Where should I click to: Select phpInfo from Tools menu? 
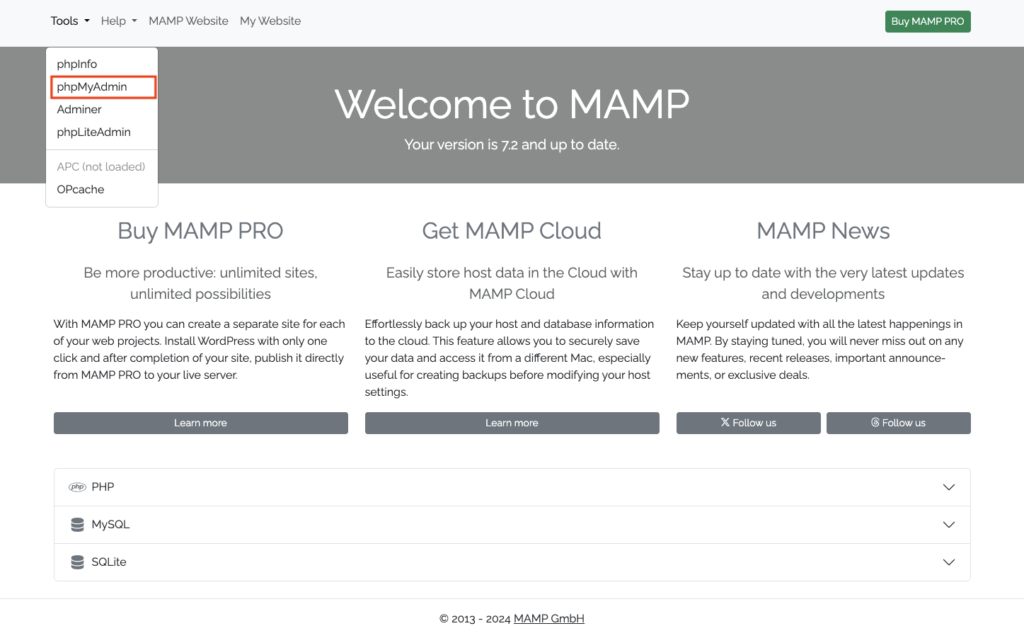[x=77, y=64]
